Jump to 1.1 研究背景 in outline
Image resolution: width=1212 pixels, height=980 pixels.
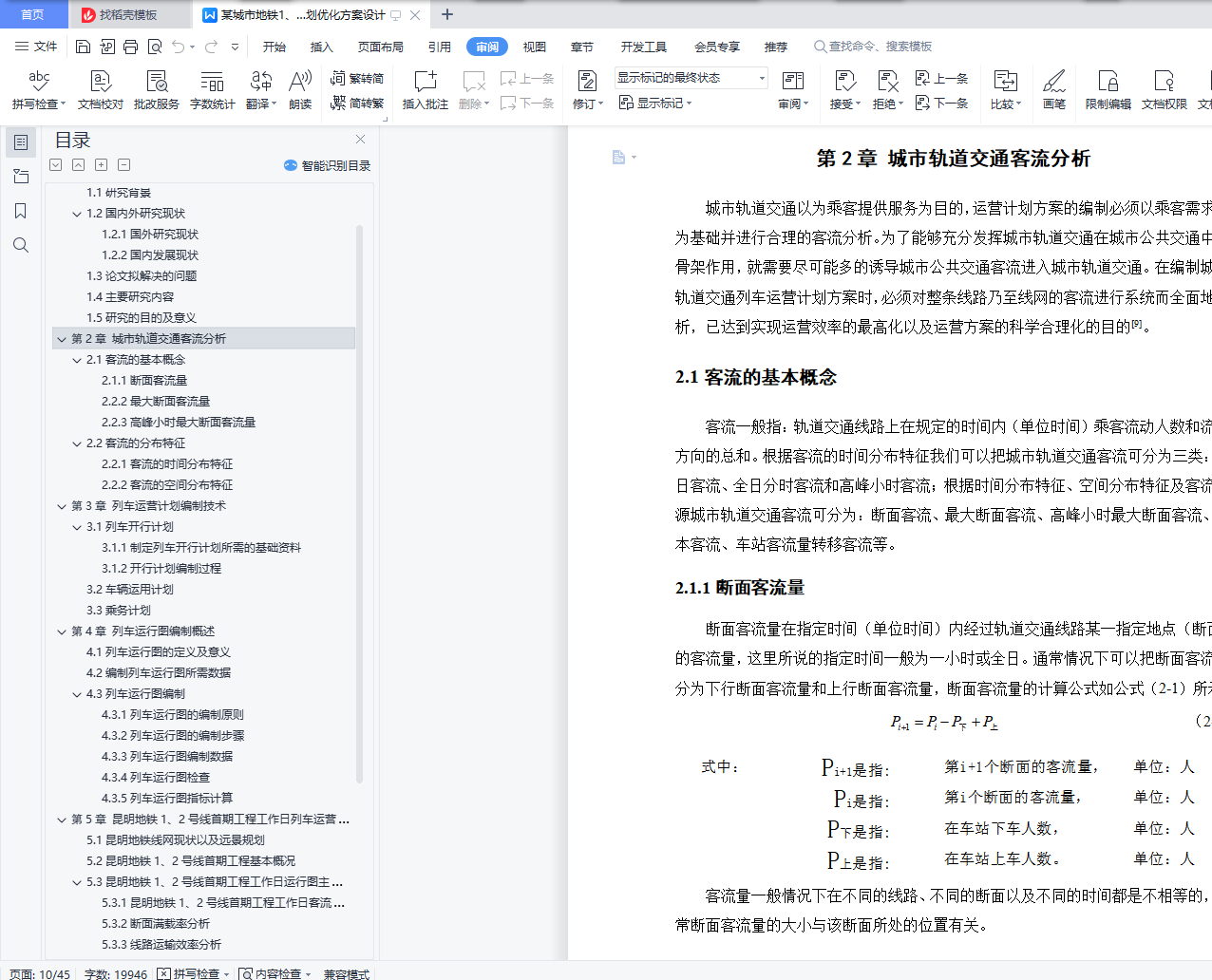(119, 193)
